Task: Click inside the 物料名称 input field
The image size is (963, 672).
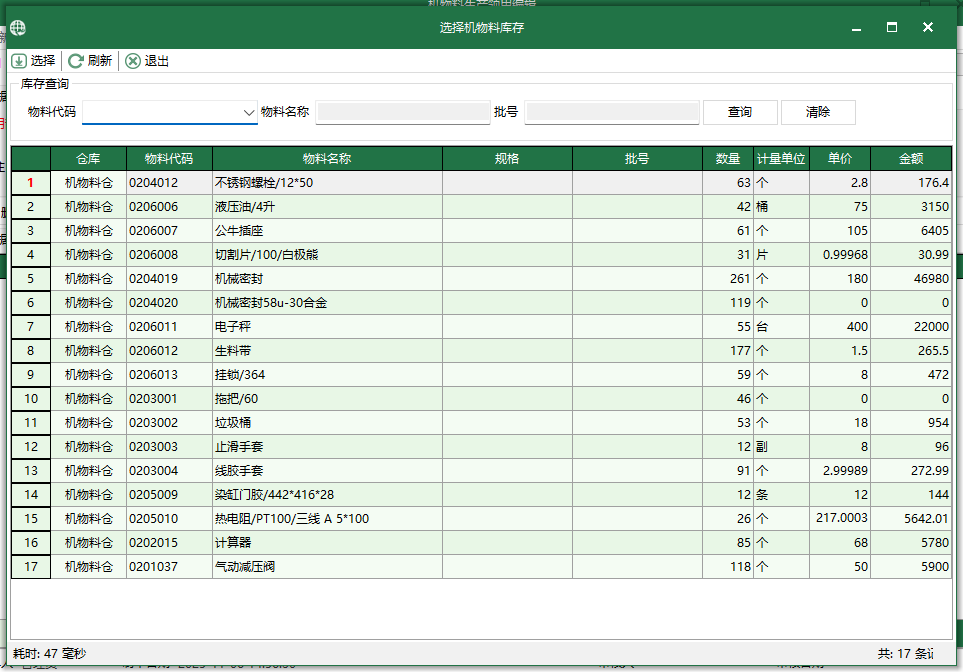Action: pos(403,112)
